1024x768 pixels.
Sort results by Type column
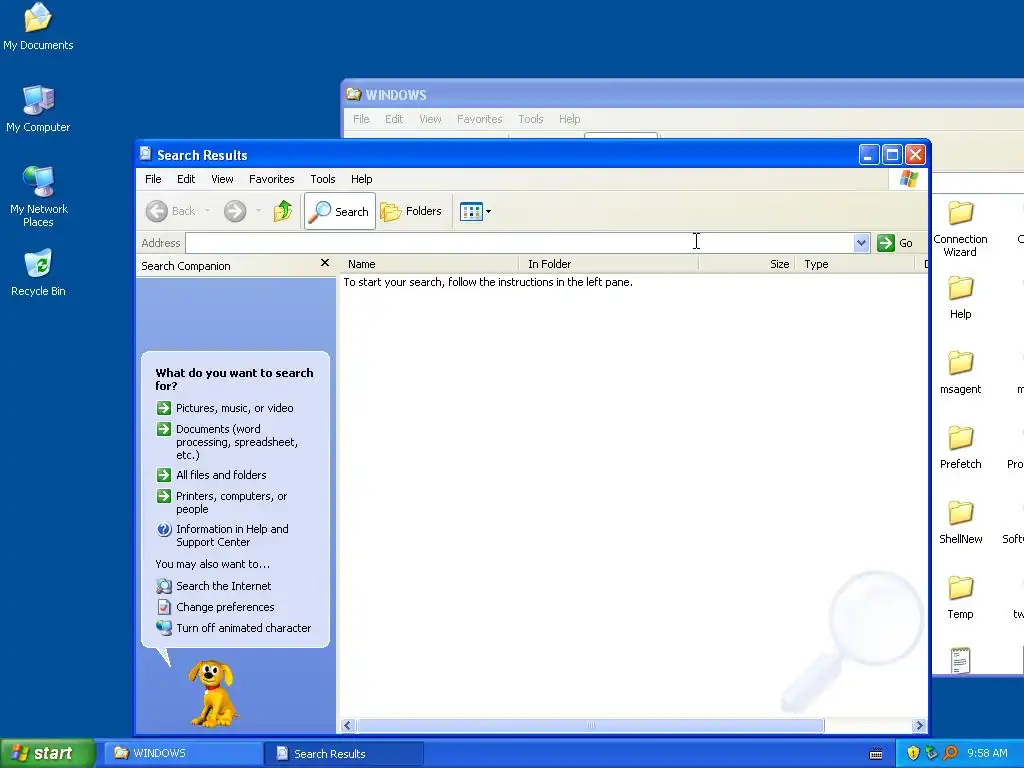(856, 264)
